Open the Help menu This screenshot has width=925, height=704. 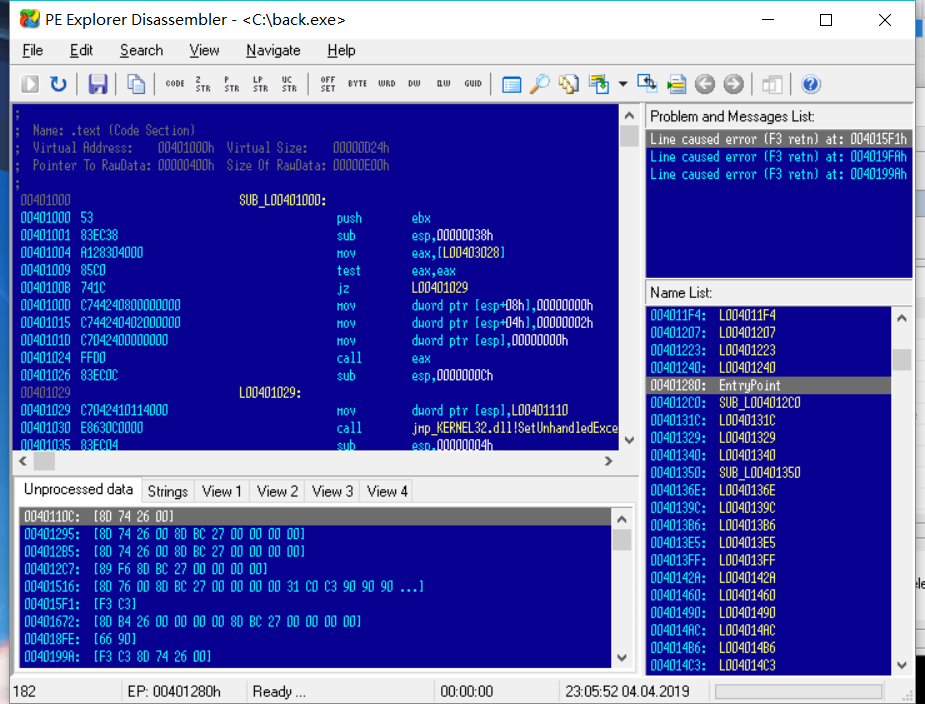341,51
